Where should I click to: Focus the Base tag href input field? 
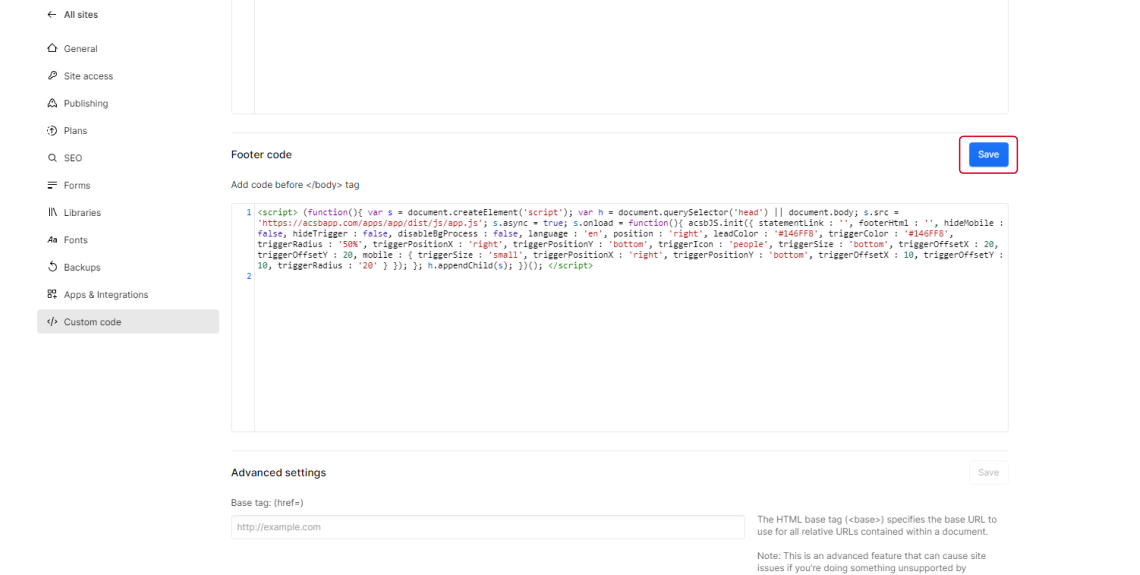(x=487, y=527)
